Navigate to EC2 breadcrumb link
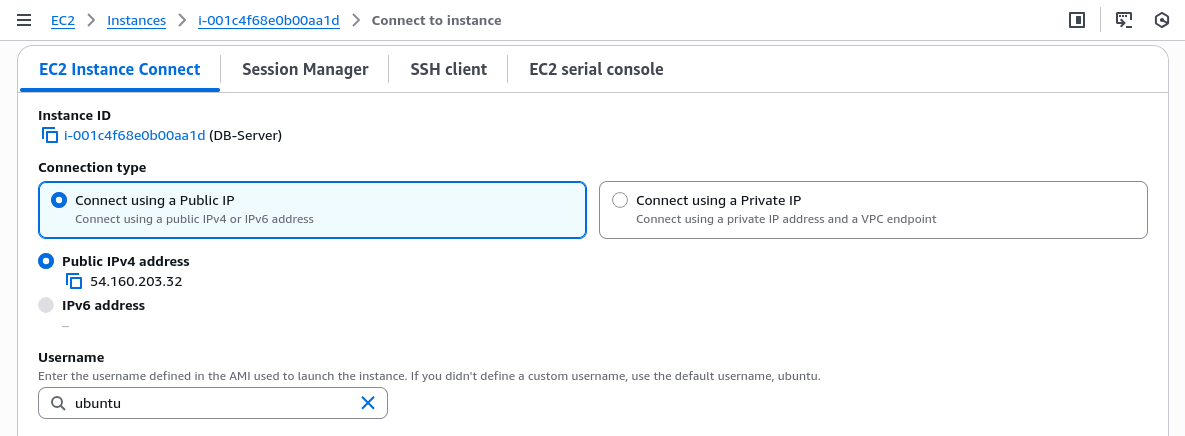This screenshot has height=436, width=1185. point(63,20)
